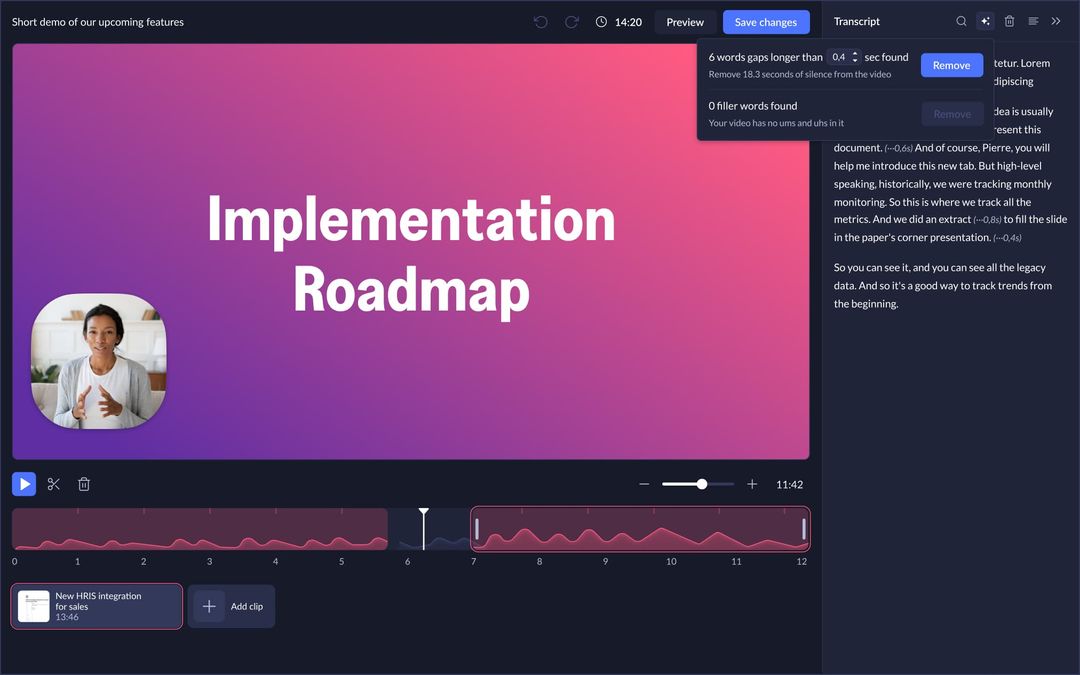Collapse the Transcript panel with the double chevron
Image resolution: width=1080 pixels, height=675 pixels.
tap(1056, 20)
